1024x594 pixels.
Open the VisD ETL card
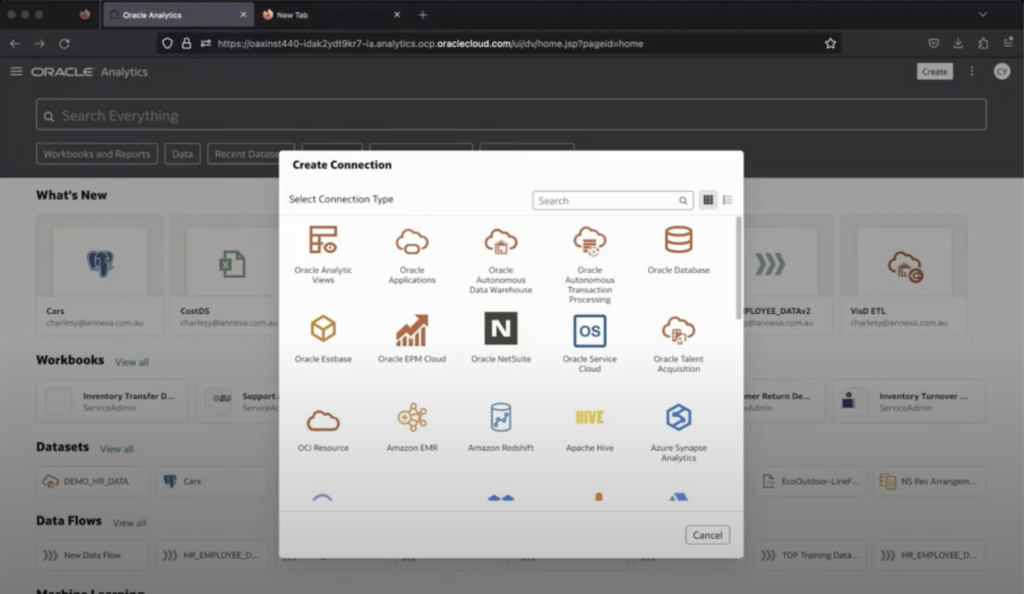click(903, 275)
